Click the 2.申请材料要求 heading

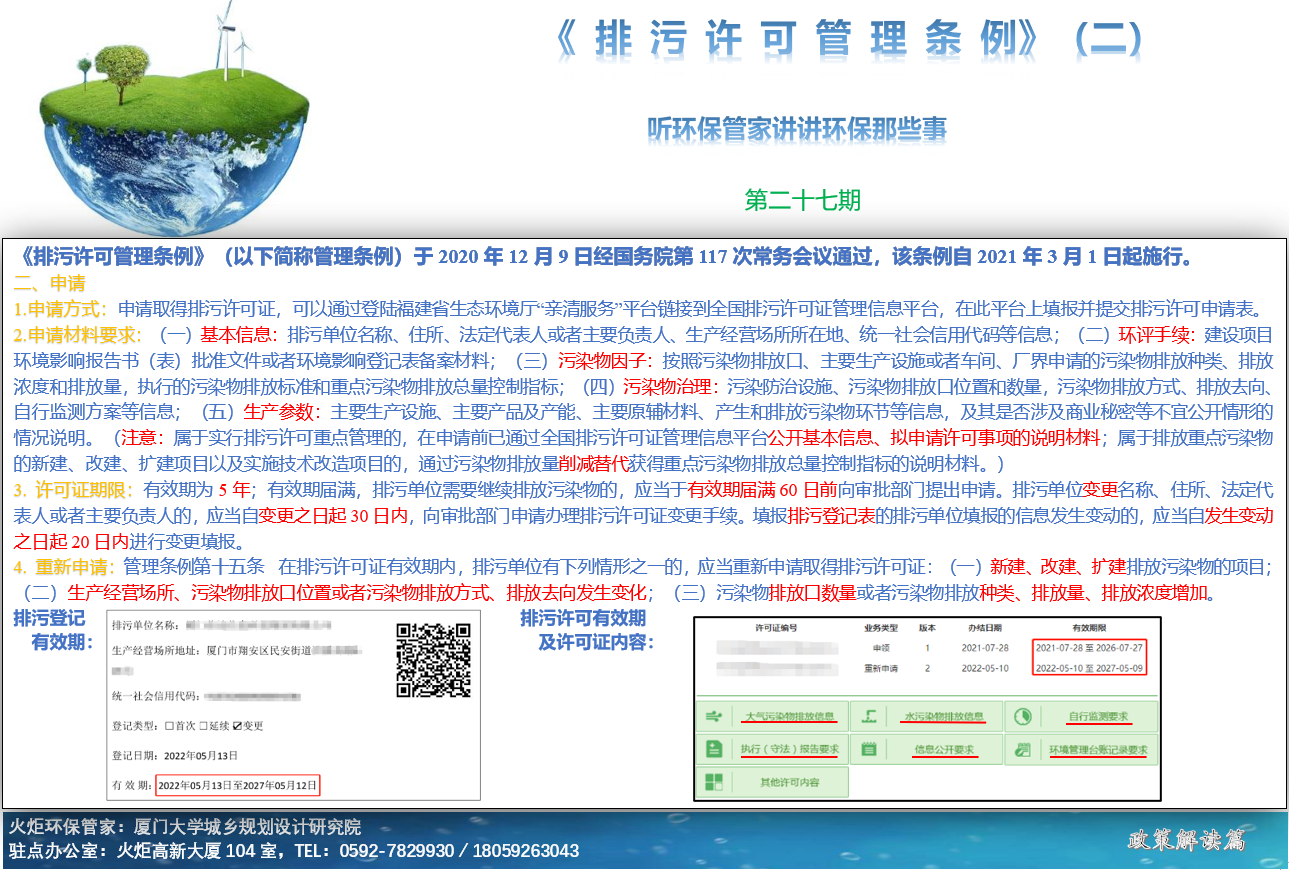(x=78, y=334)
